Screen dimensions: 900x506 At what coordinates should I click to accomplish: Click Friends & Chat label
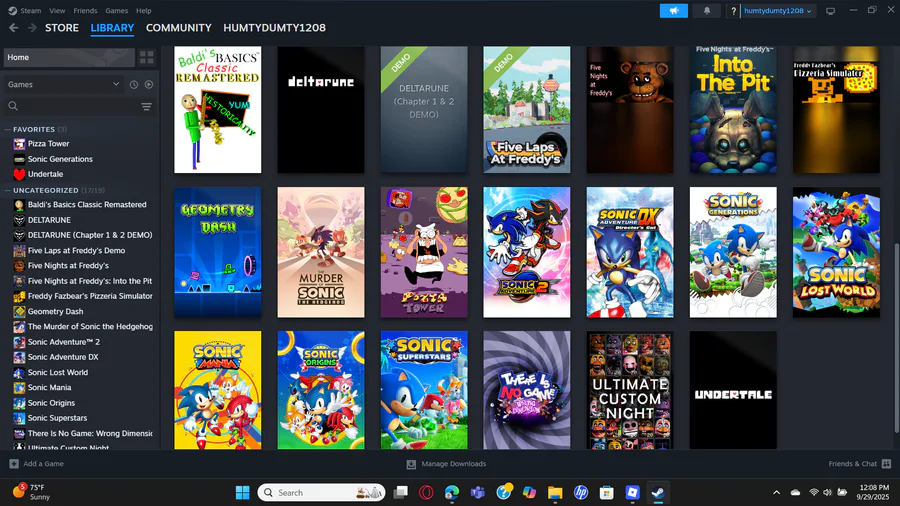coord(852,464)
